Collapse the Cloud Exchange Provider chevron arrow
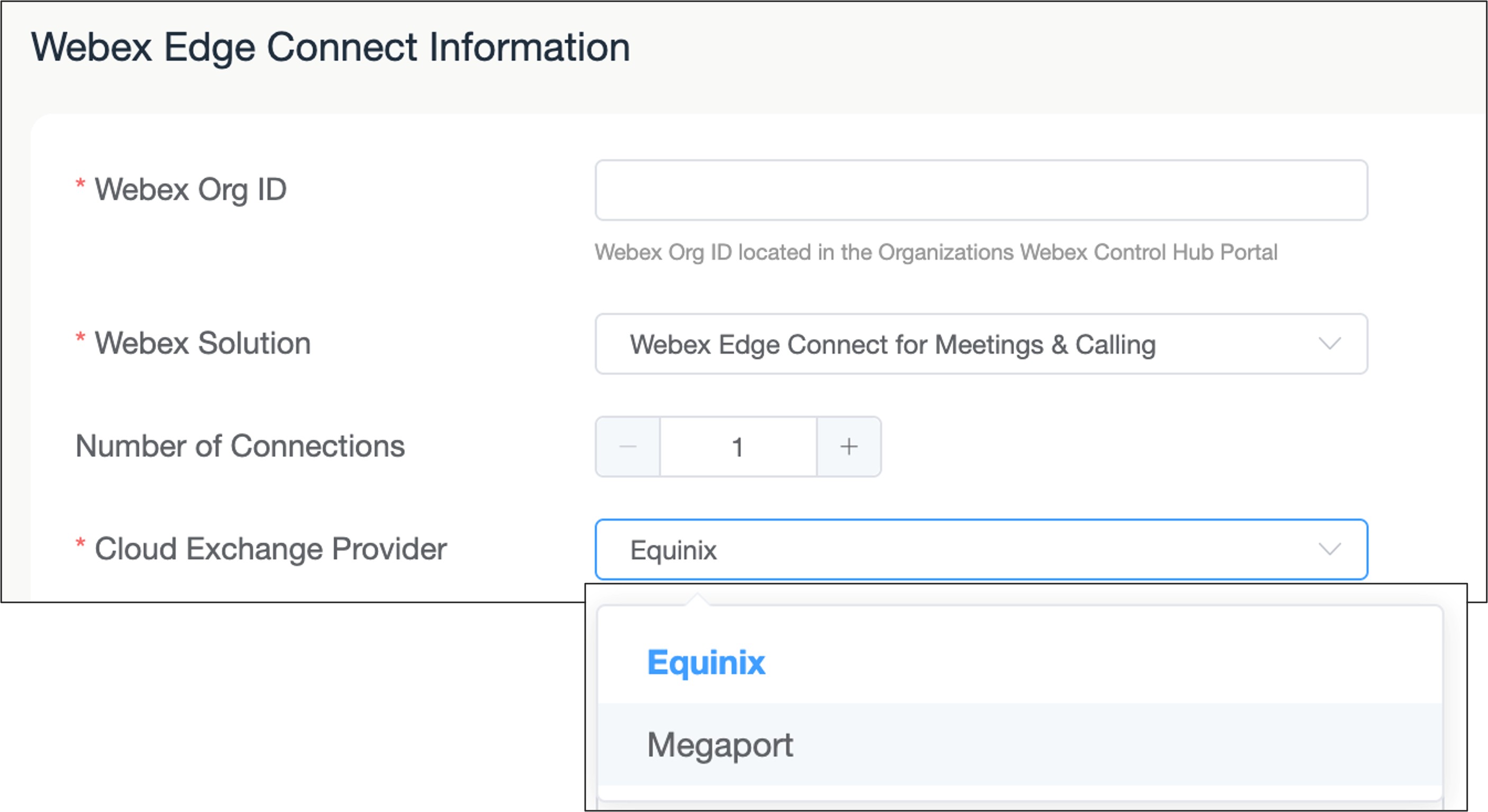1488x812 pixels. [x=1330, y=549]
